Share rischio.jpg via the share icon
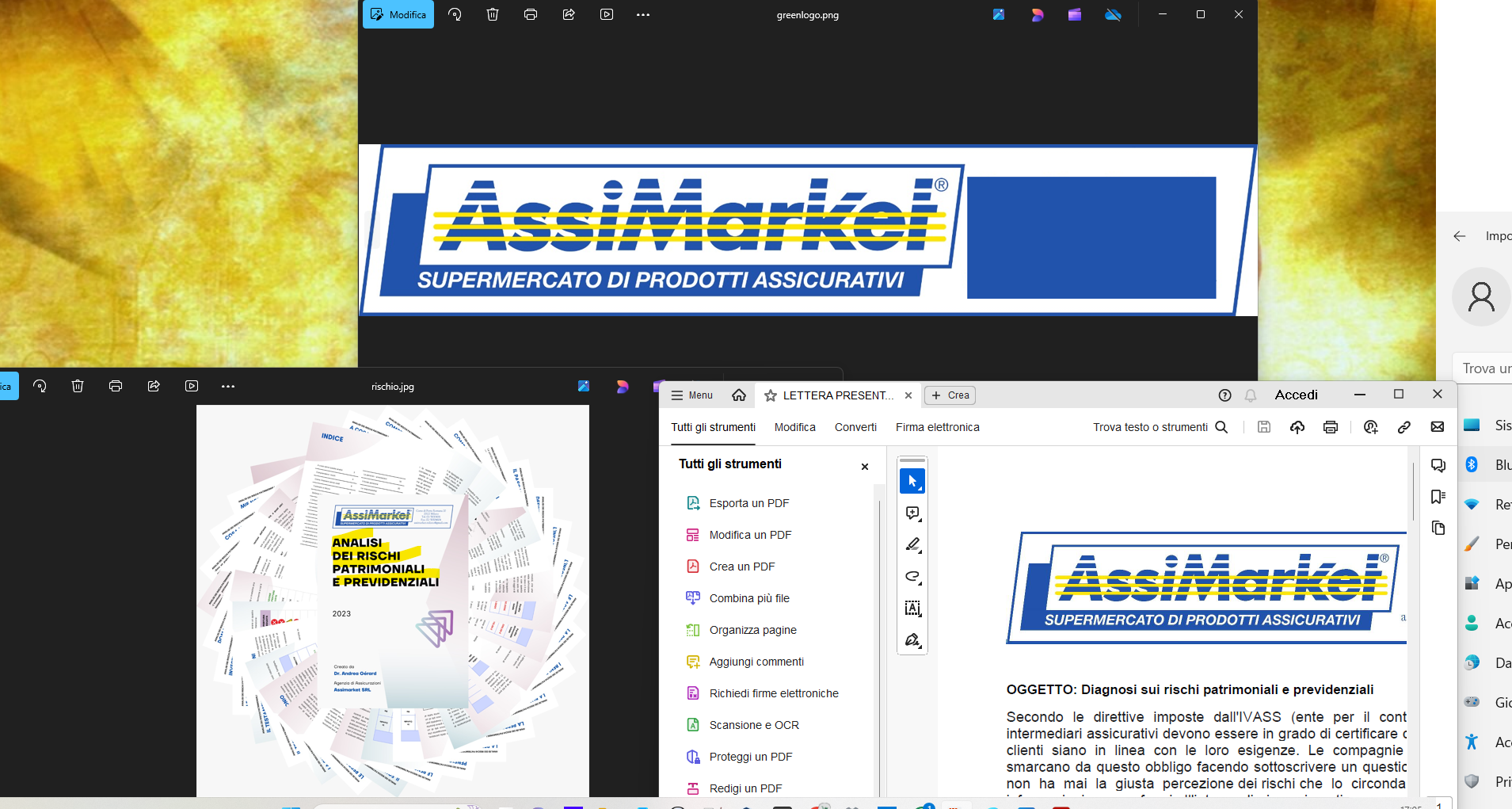Screen dimensions: 1512x809 [154, 386]
